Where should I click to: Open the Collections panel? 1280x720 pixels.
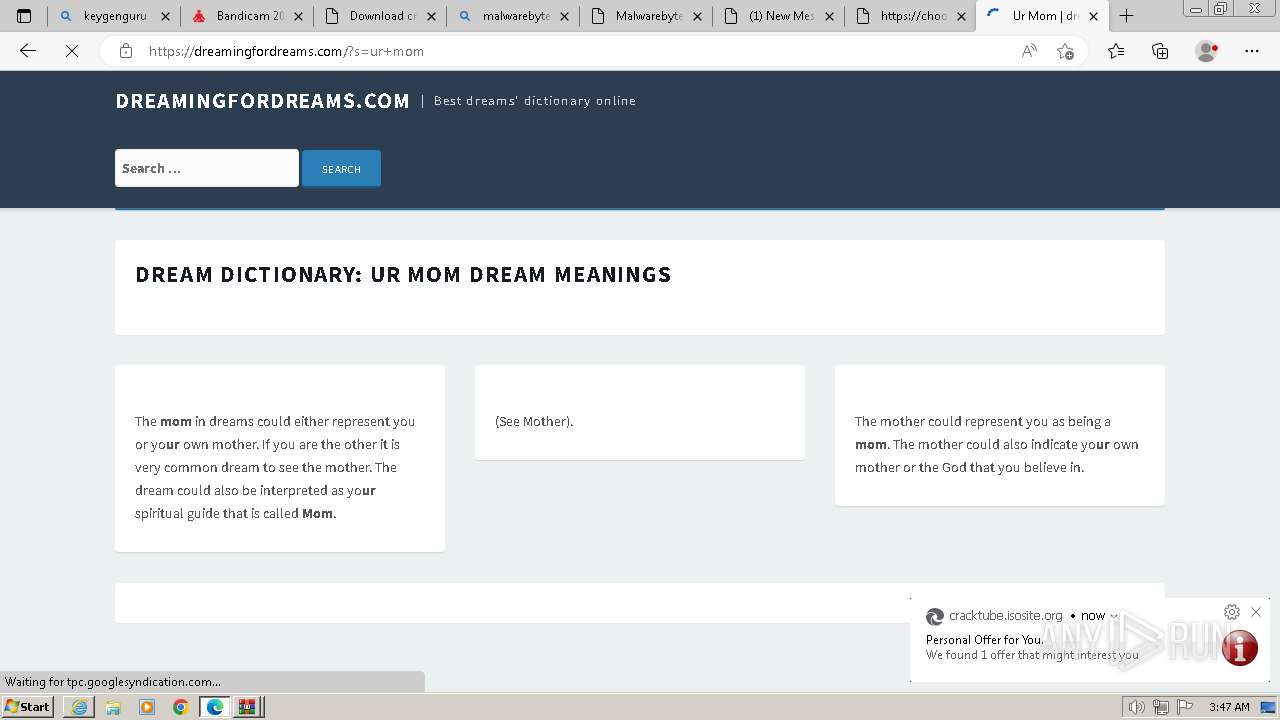coord(1160,51)
